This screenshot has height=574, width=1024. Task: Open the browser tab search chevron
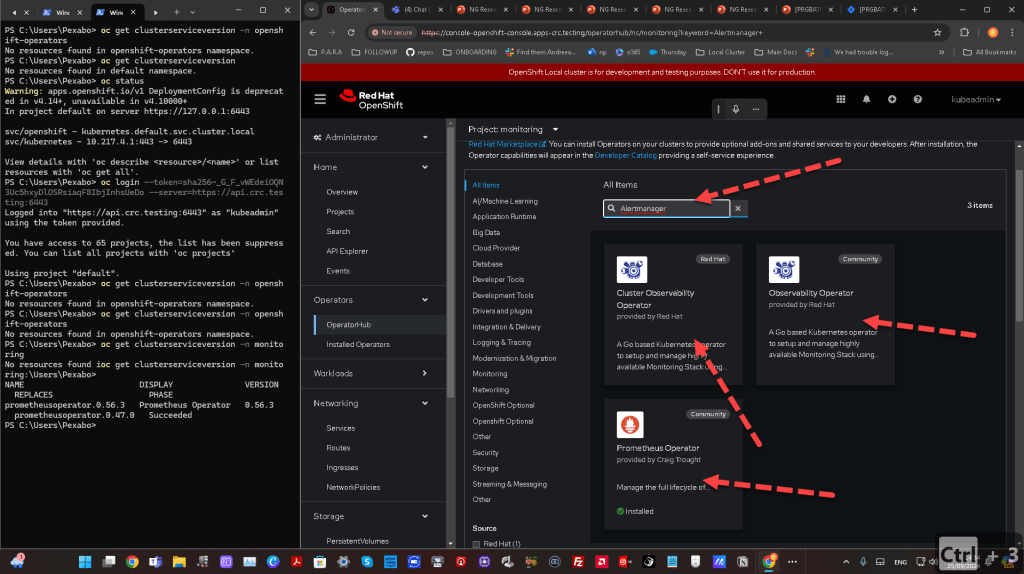[x=312, y=10]
